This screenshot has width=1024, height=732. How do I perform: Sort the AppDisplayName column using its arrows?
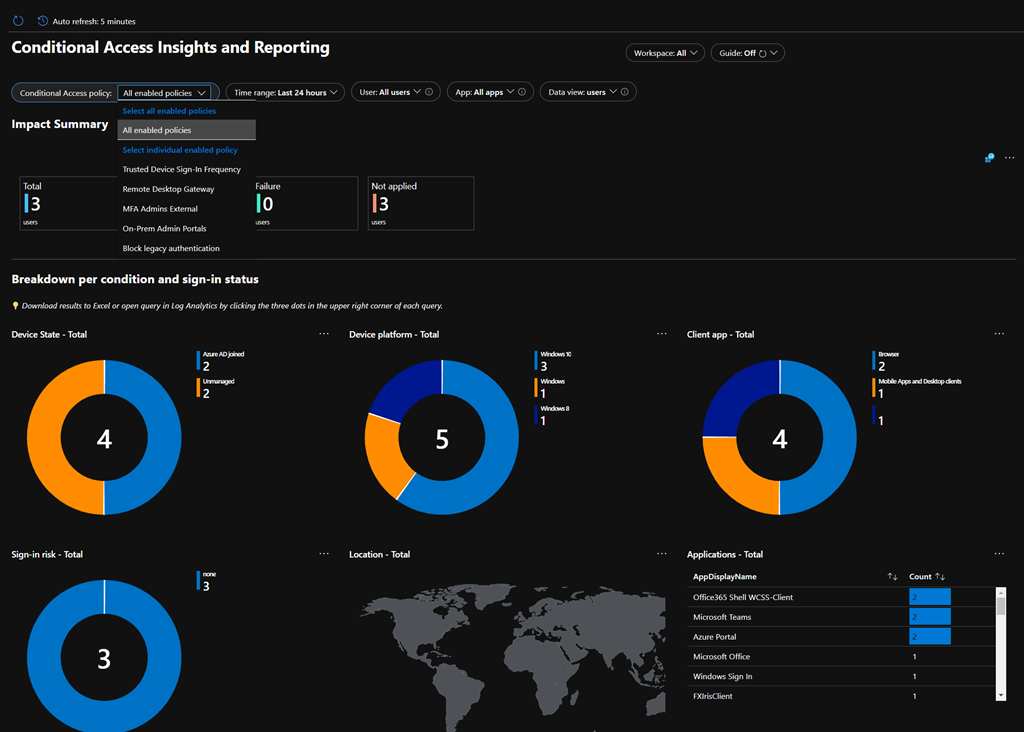coord(892,577)
